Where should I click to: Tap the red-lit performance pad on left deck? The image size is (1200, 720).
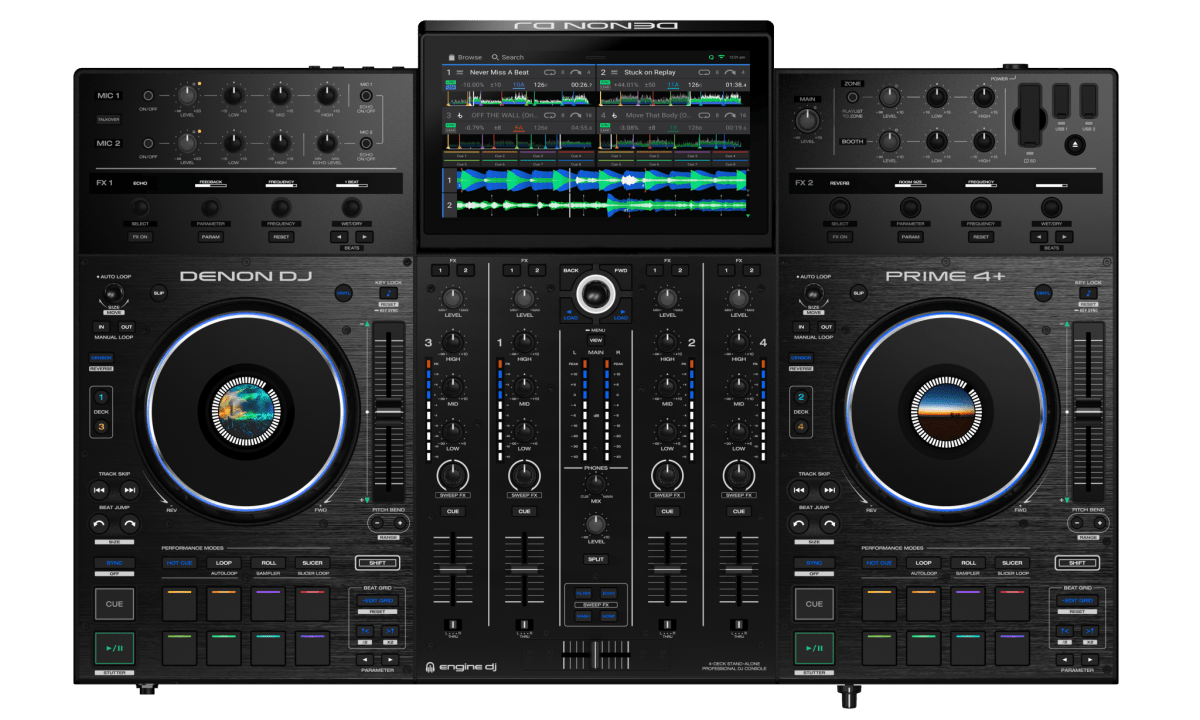pos(313,603)
